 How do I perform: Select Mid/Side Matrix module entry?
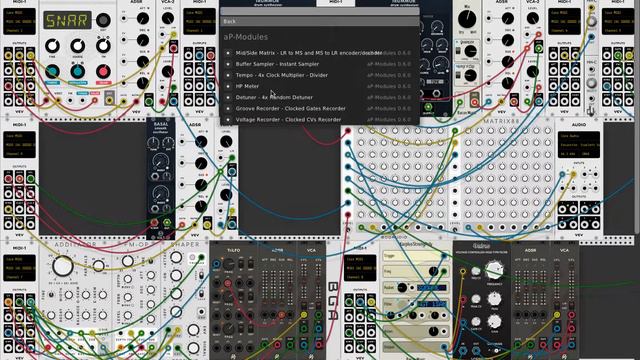(x=319, y=53)
